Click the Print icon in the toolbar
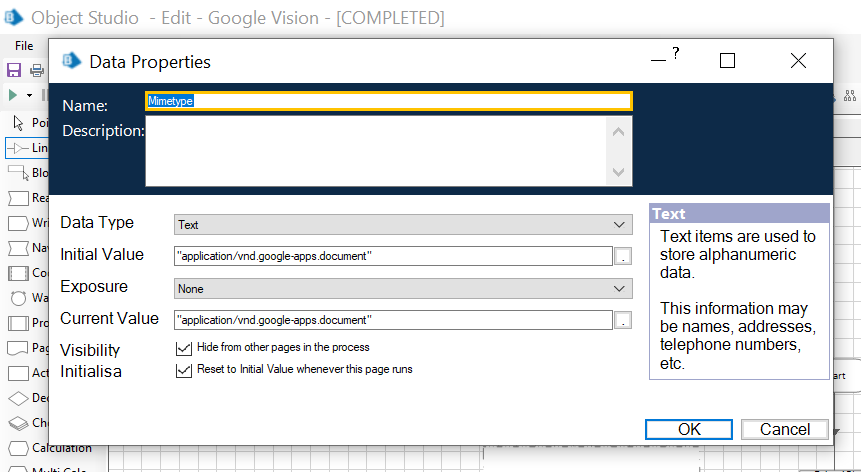Viewport: 861px width, 472px height. (37, 70)
